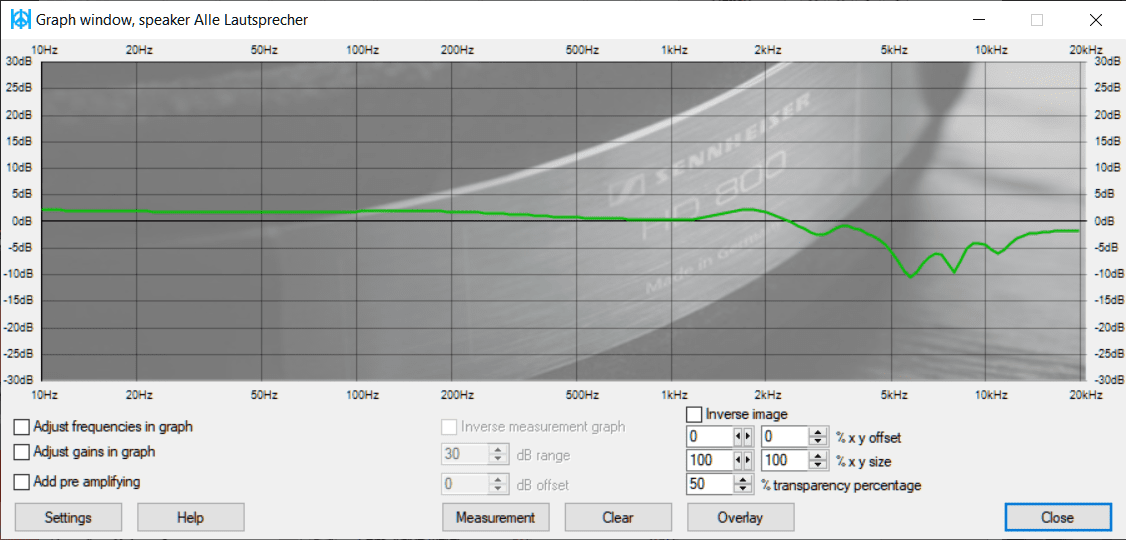1126x540 pixels.
Task: Click into the y size percentage field
Action: click(784, 460)
